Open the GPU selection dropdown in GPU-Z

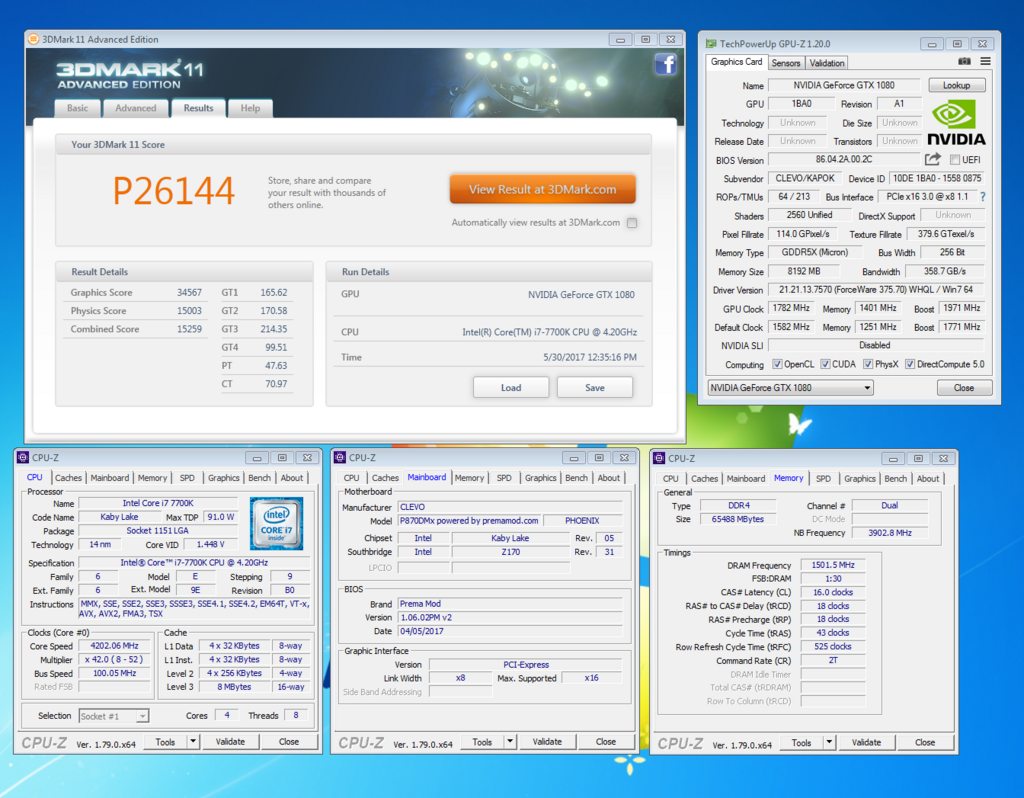[x=790, y=388]
